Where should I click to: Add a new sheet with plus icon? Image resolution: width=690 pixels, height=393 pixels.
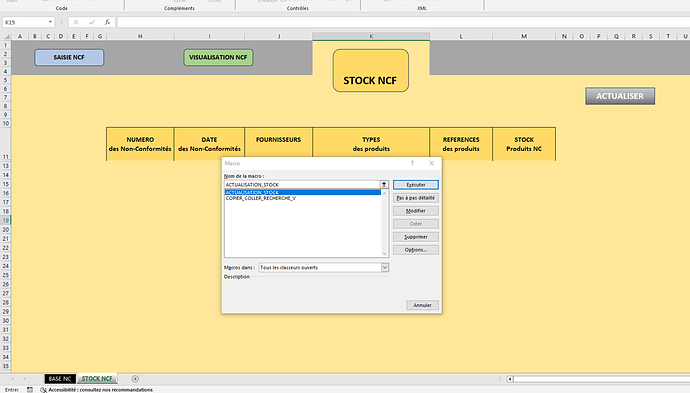point(135,378)
